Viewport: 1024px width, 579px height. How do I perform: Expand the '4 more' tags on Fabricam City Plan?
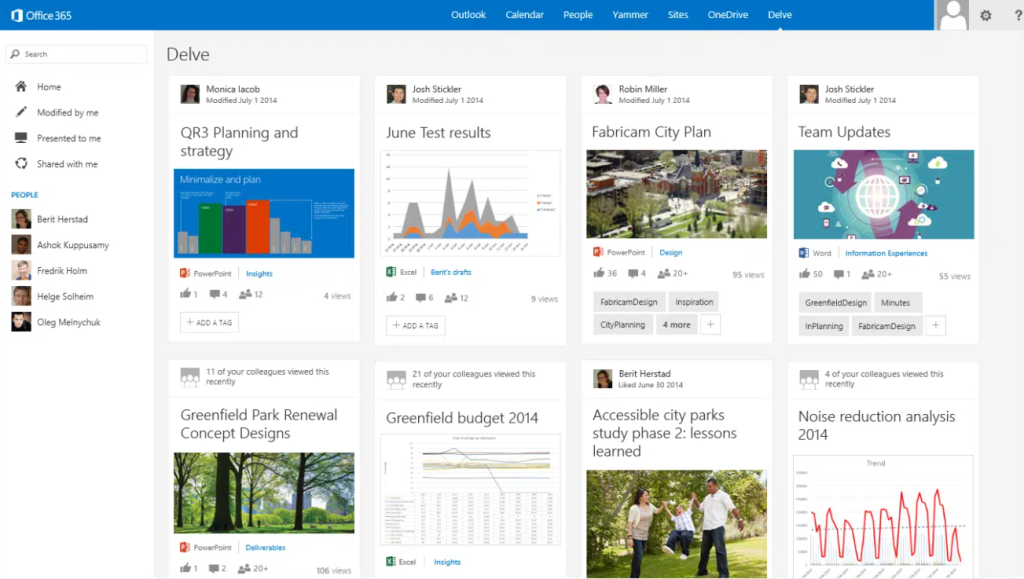(x=676, y=325)
